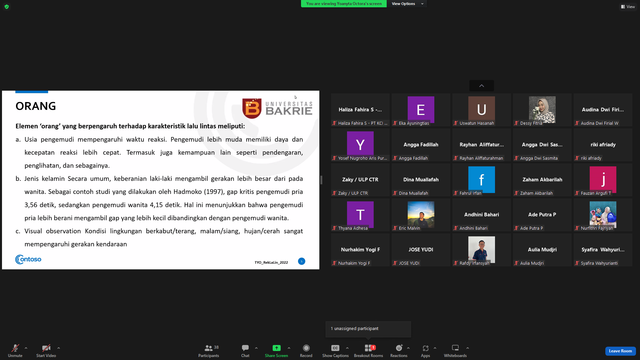Expand the caret next to Show Captions
The width and height of the screenshot is (640, 360).
(x=347, y=348)
